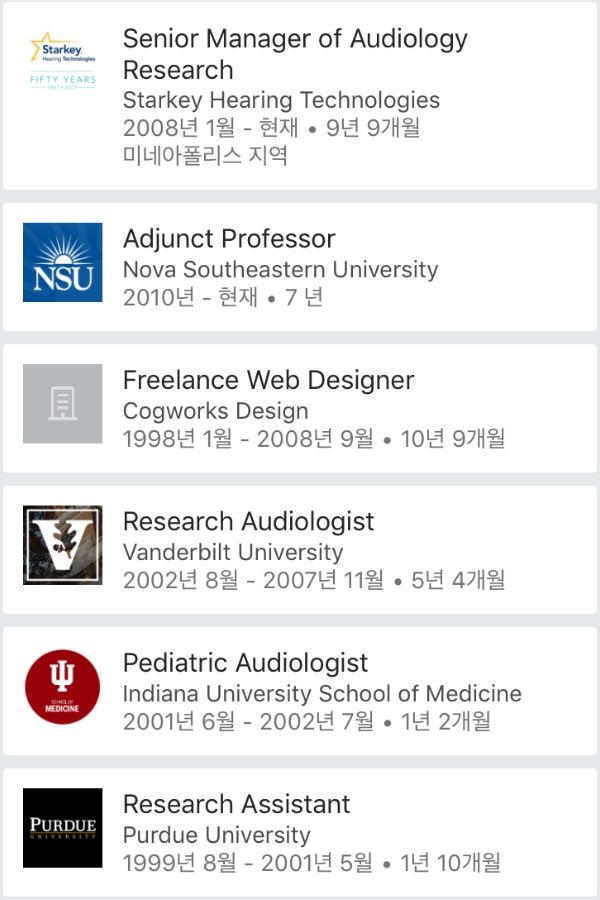Image resolution: width=600 pixels, height=900 pixels.
Task: Open the Research Audiologist position title
Action: coord(249,522)
